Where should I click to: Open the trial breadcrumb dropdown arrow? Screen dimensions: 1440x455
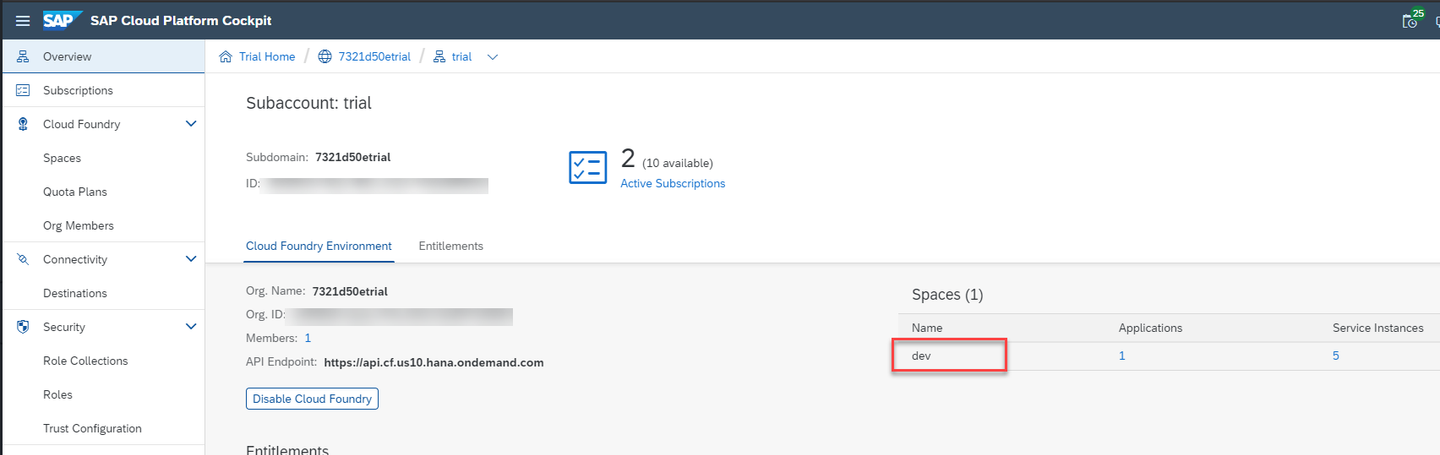(x=492, y=57)
